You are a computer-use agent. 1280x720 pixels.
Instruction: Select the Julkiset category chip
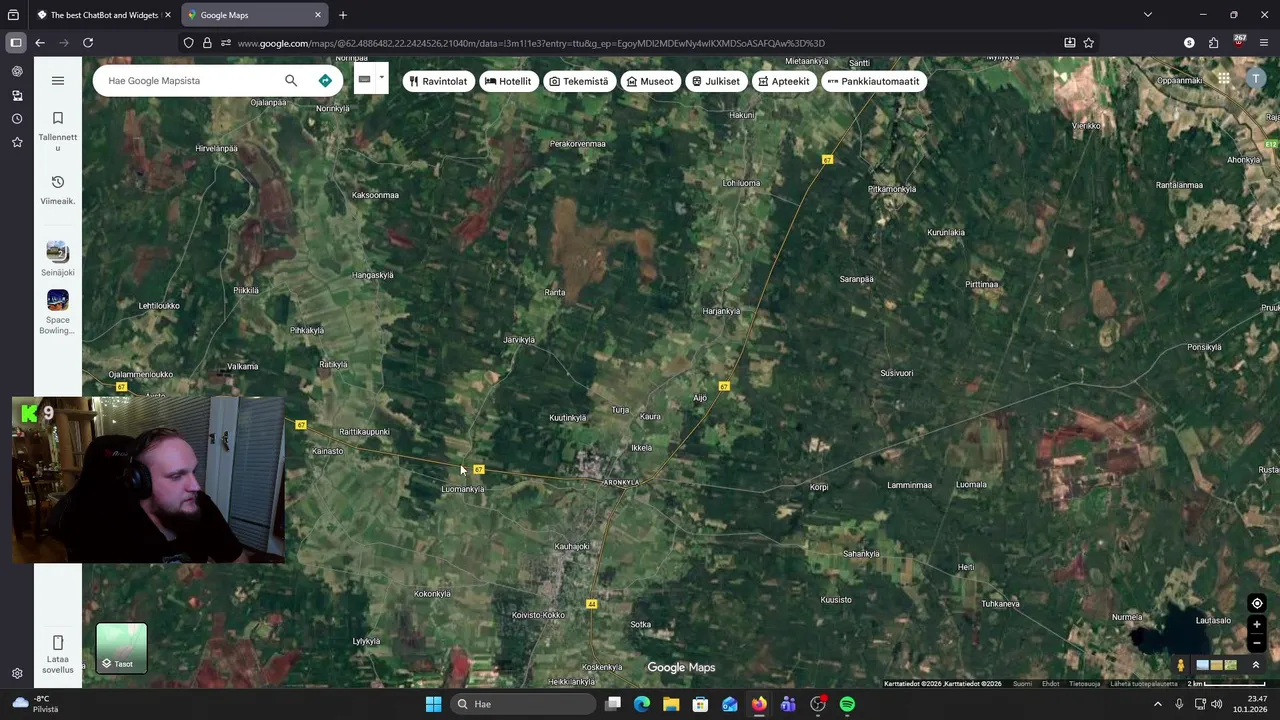pos(716,82)
